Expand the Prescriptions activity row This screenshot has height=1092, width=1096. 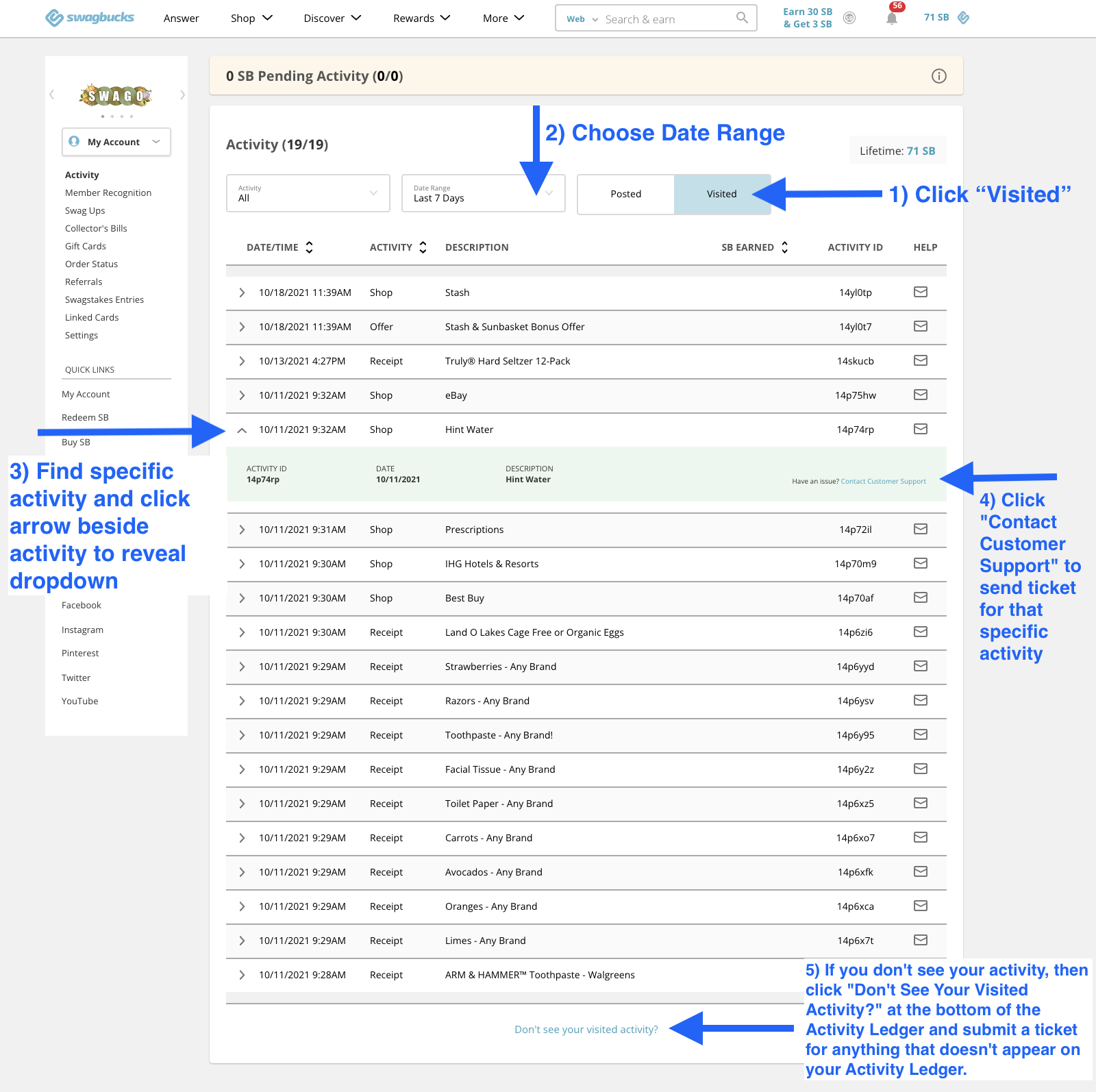click(x=242, y=530)
